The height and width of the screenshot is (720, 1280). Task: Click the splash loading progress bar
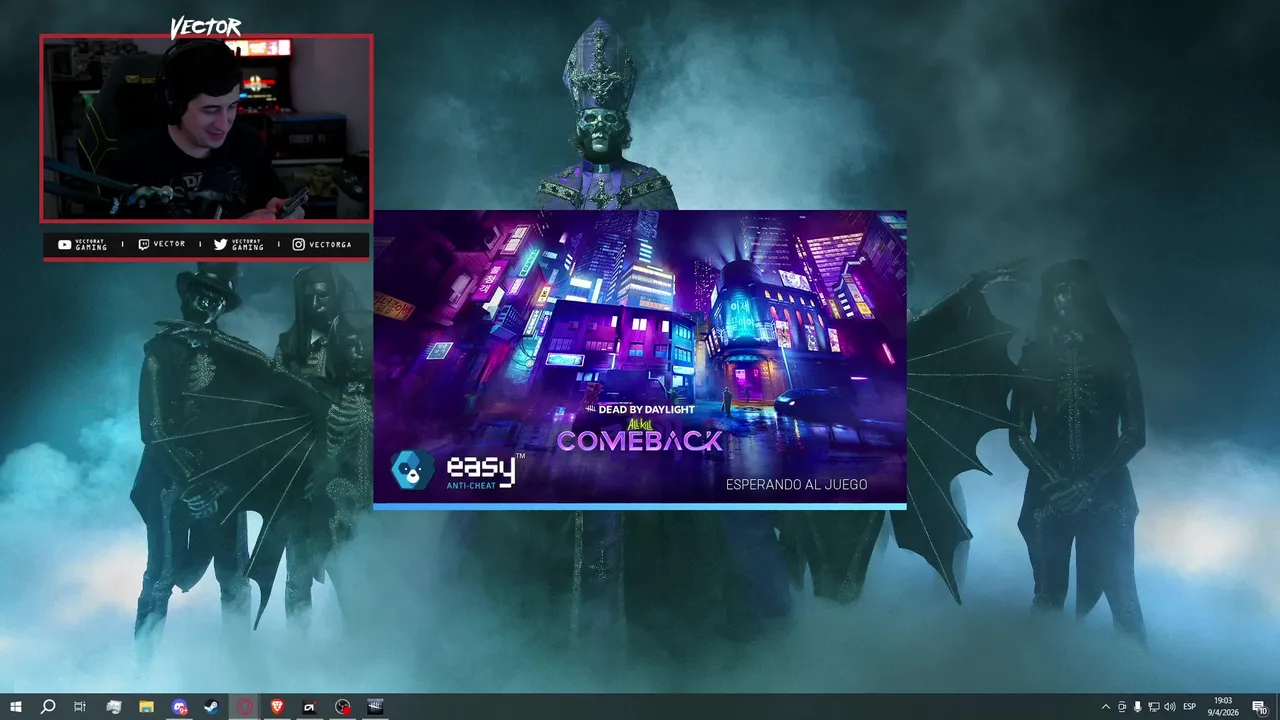640,507
